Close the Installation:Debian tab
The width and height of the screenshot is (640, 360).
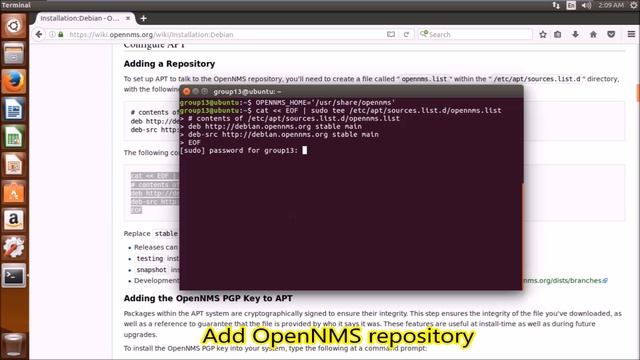tap(128, 18)
